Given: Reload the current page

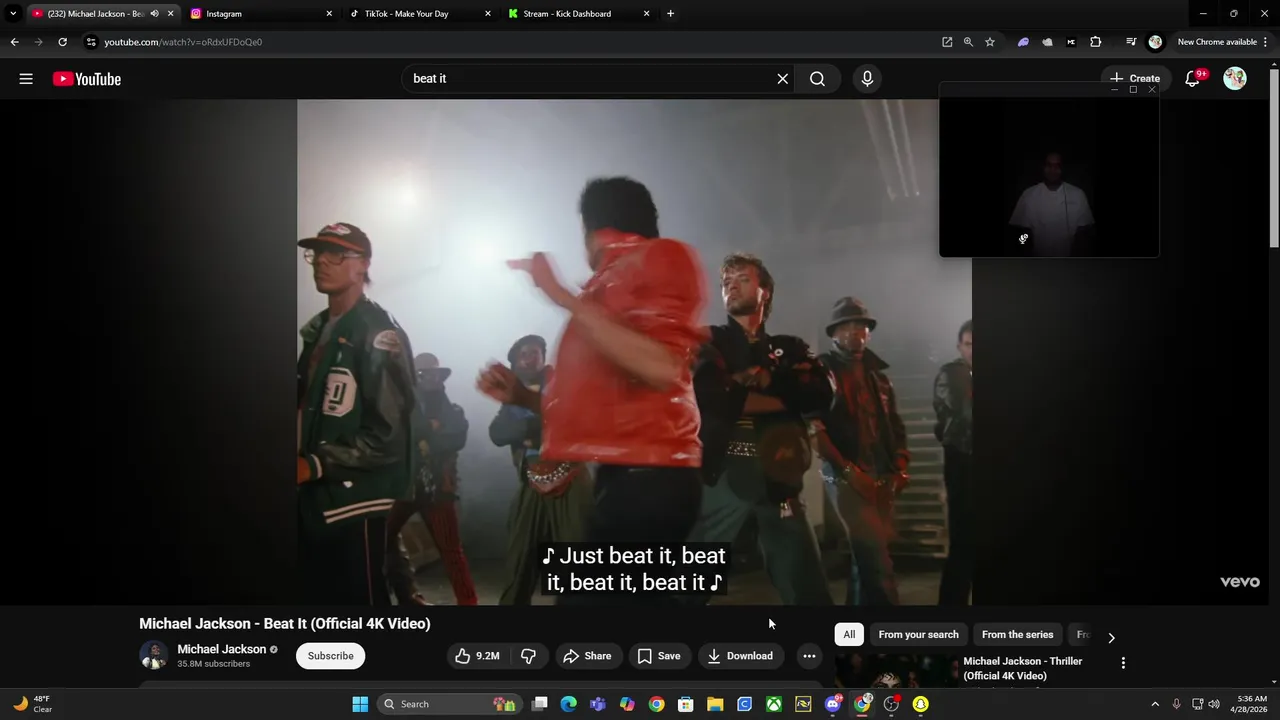Looking at the screenshot, I should pos(62,42).
